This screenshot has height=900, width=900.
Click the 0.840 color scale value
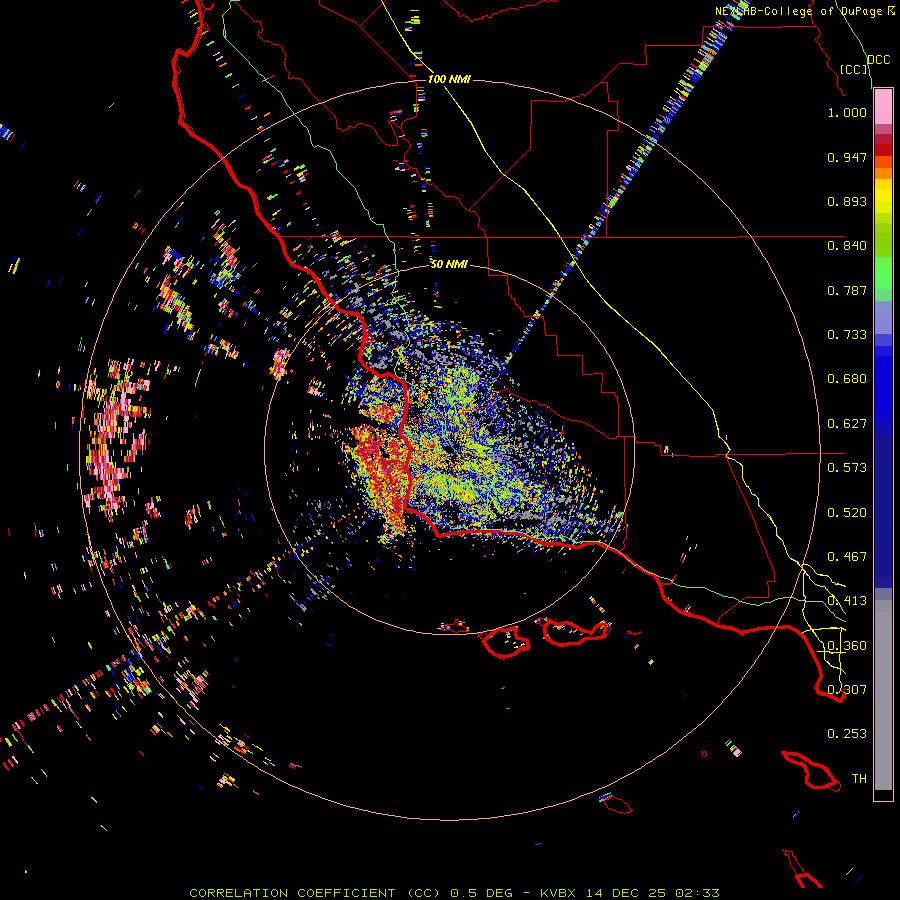[x=847, y=246]
